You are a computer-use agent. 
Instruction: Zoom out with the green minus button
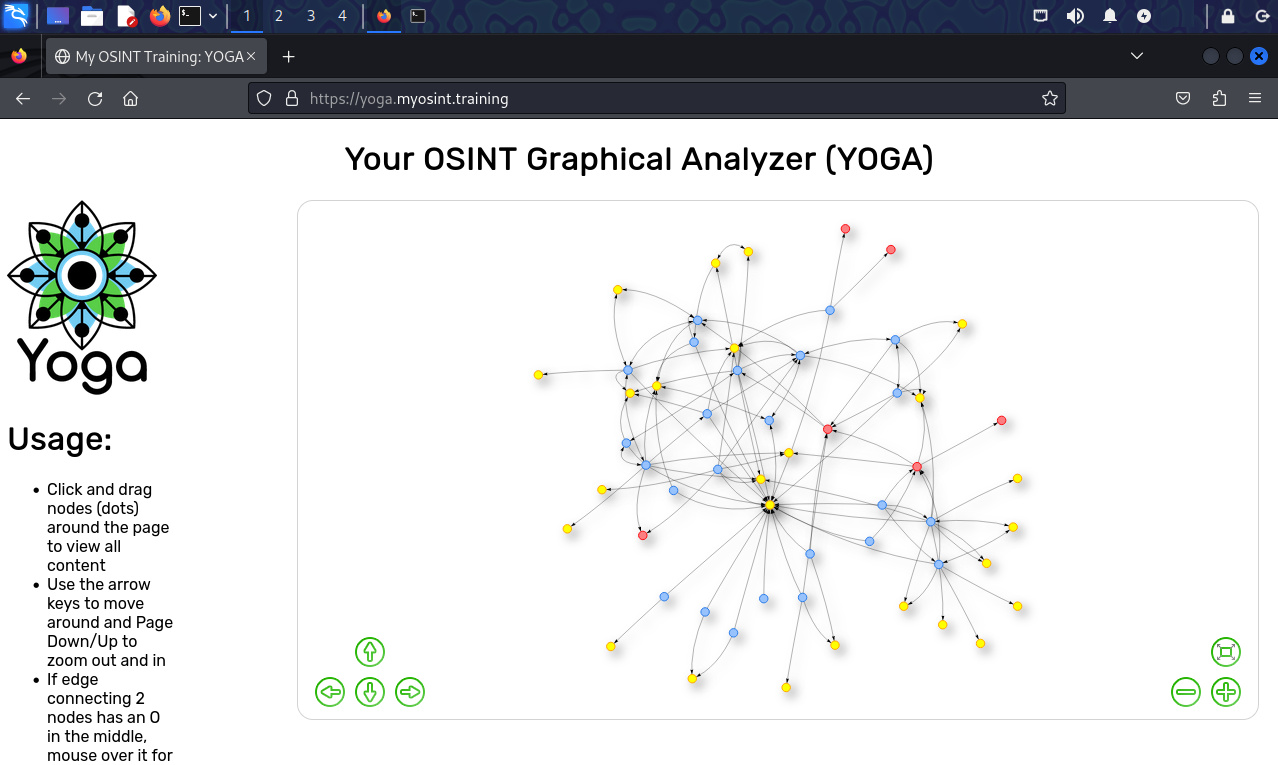click(x=1186, y=692)
